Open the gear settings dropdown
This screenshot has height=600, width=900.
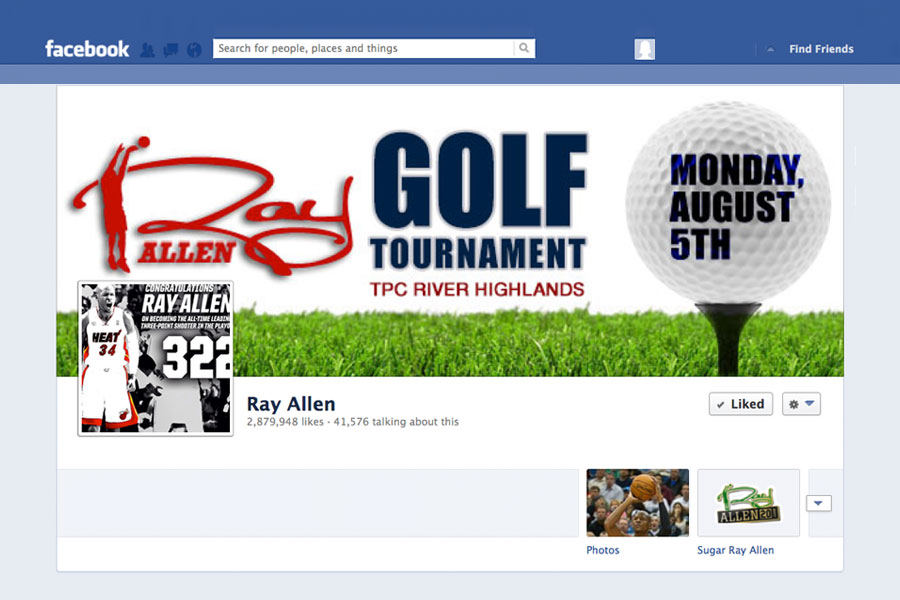[801, 404]
